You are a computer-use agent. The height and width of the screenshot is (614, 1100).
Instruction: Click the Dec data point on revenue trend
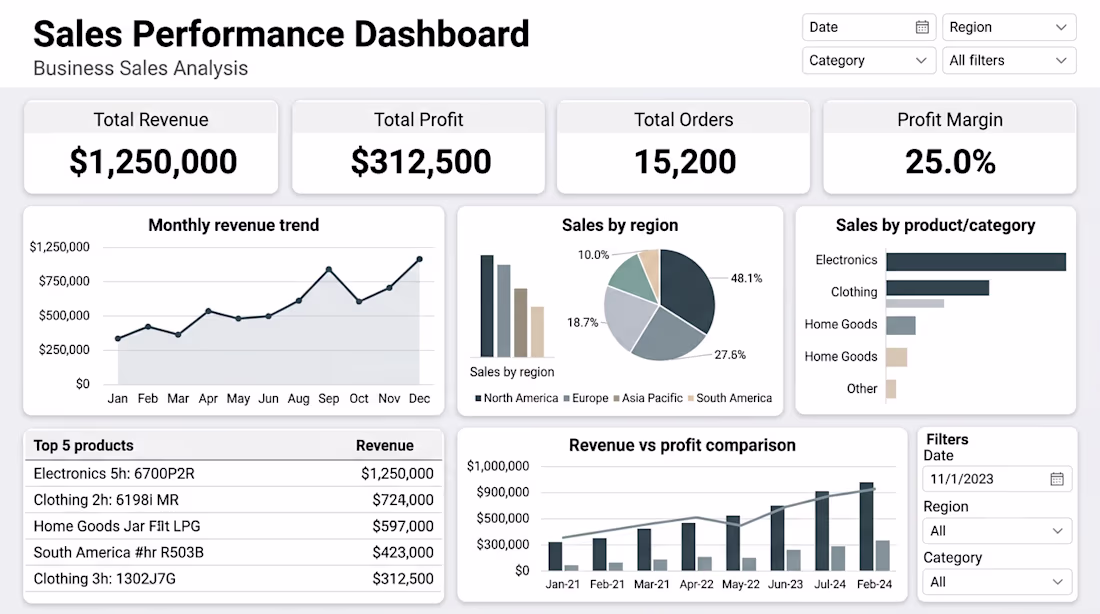tap(420, 260)
